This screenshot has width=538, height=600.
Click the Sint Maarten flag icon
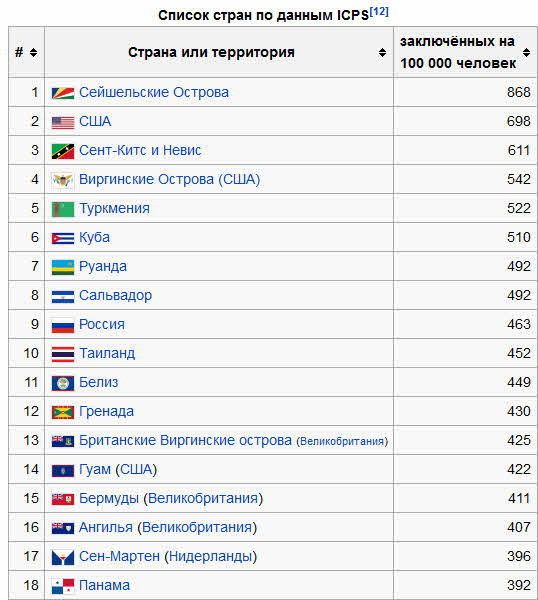click(x=63, y=558)
